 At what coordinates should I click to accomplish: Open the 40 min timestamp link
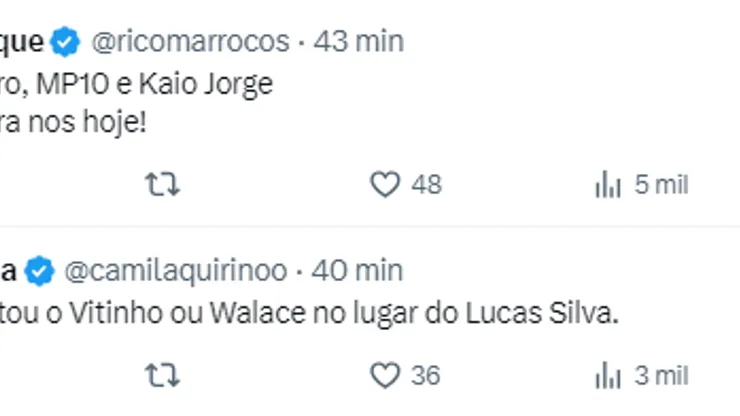pyautogui.click(x=357, y=271)
